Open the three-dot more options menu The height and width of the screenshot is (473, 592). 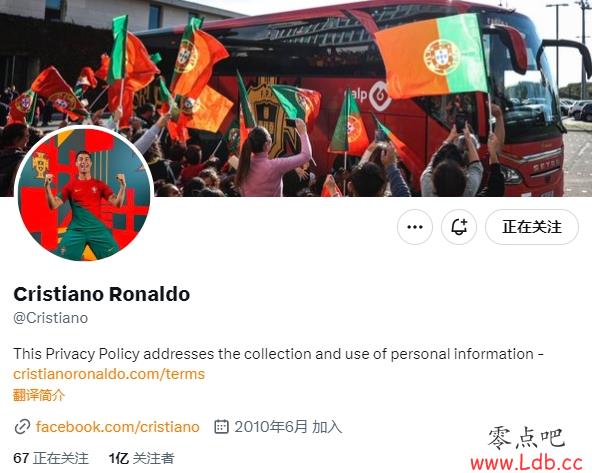[415, 227]
